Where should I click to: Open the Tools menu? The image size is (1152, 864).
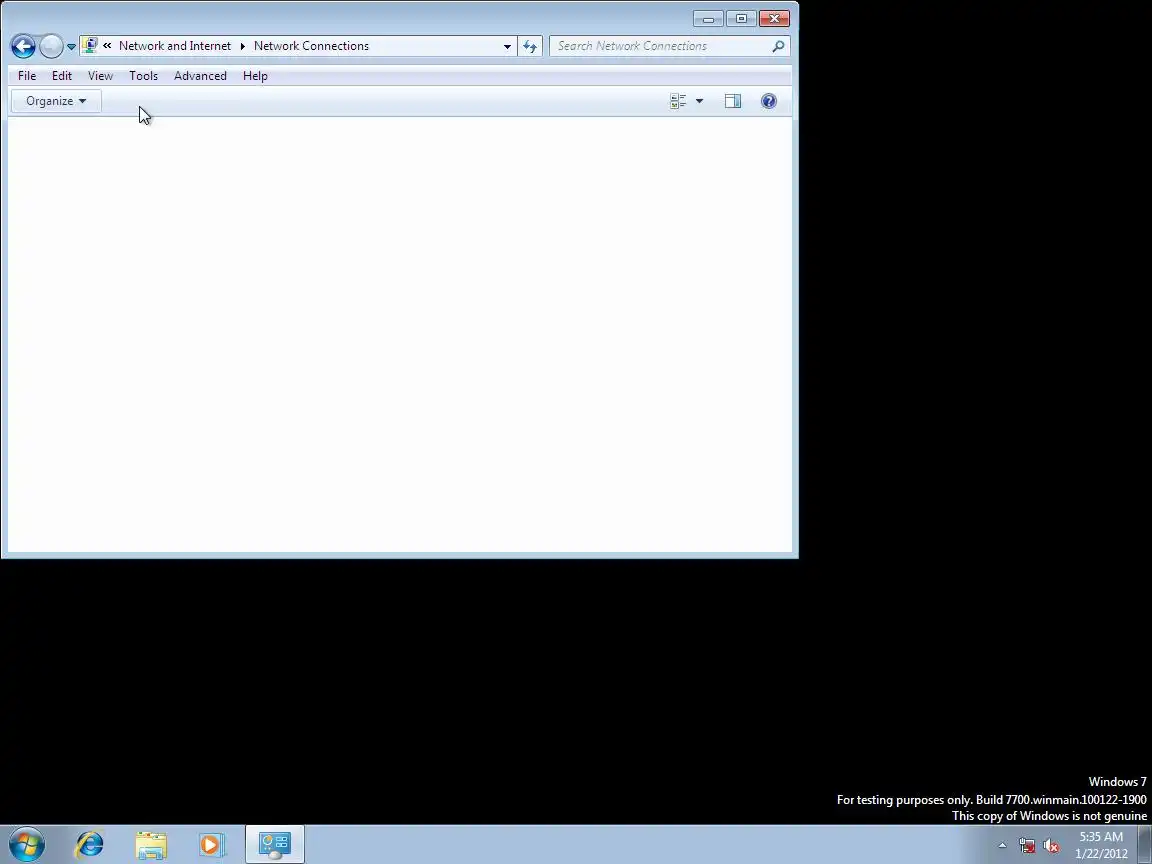[x=143, y=76]
